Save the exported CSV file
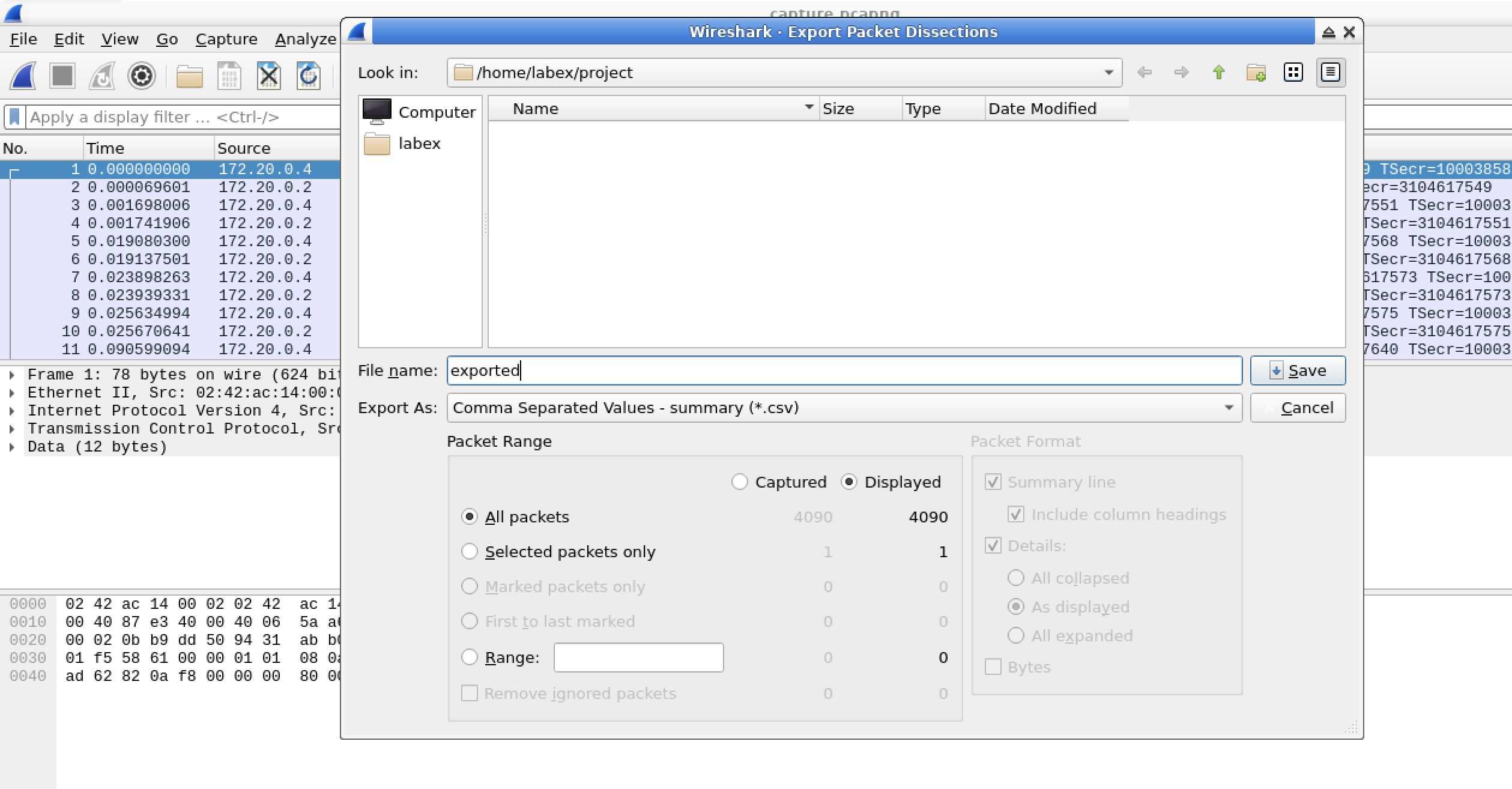Viewport: 1512px width, 789px height. [1298, 370]
